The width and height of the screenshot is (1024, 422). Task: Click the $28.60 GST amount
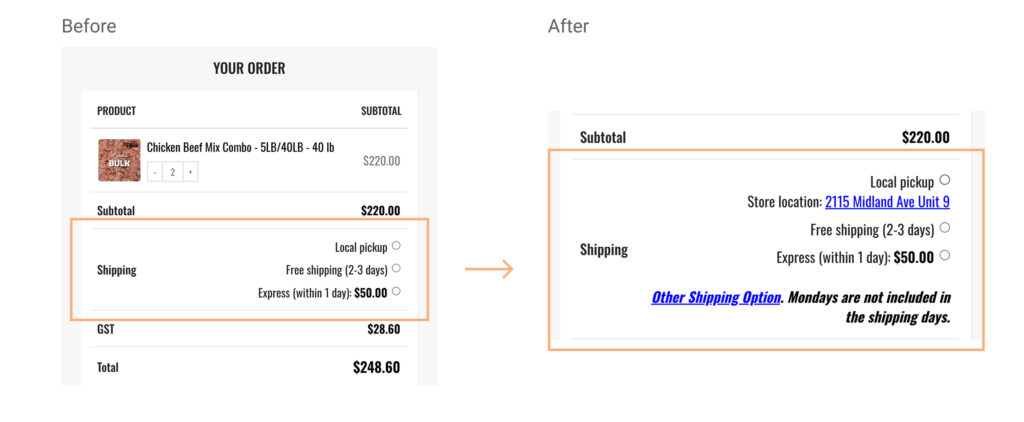coord(383,328)
